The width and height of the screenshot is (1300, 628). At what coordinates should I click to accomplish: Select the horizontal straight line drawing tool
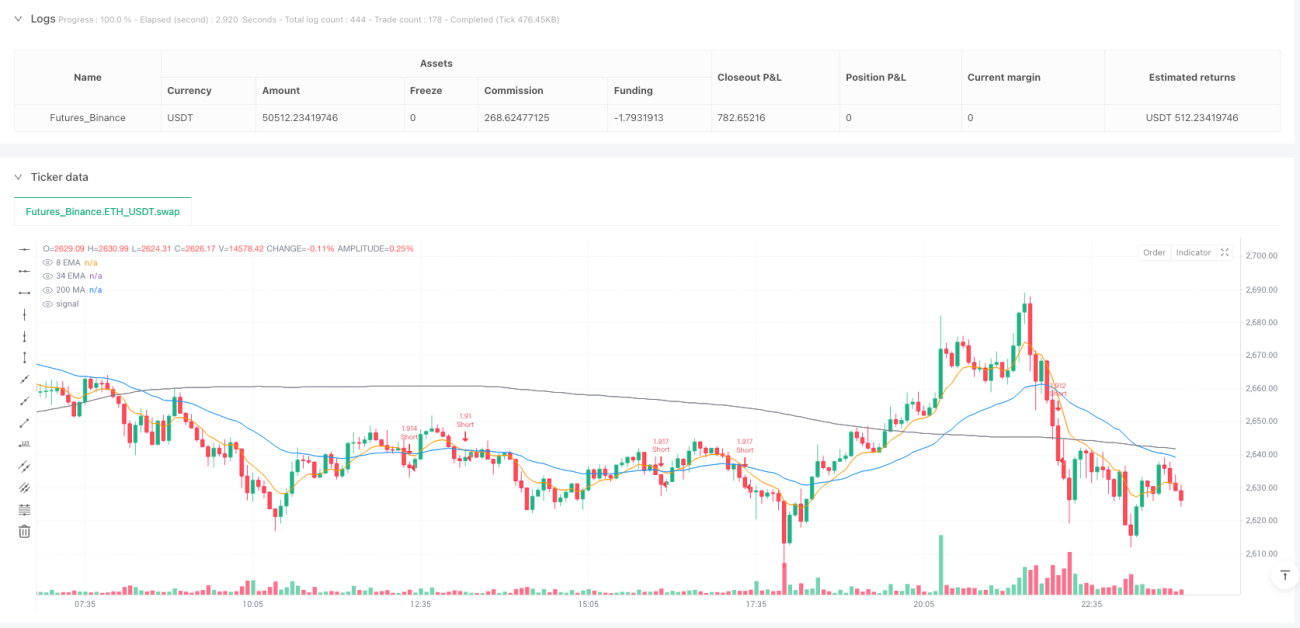coord(25,248)
